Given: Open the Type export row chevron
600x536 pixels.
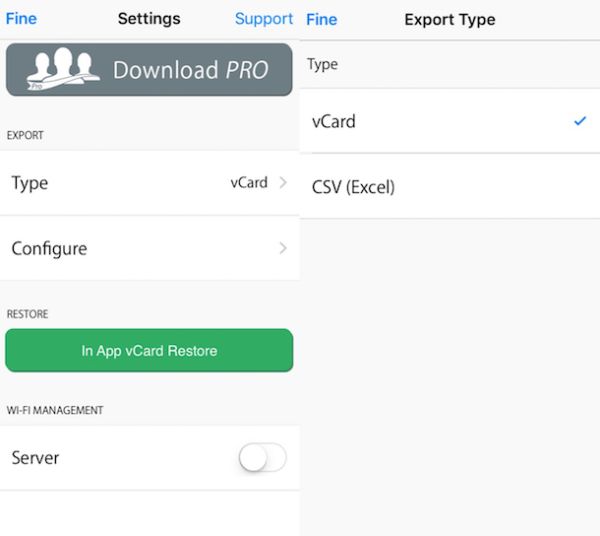Looking at the screenshot, I should (283, 182).
